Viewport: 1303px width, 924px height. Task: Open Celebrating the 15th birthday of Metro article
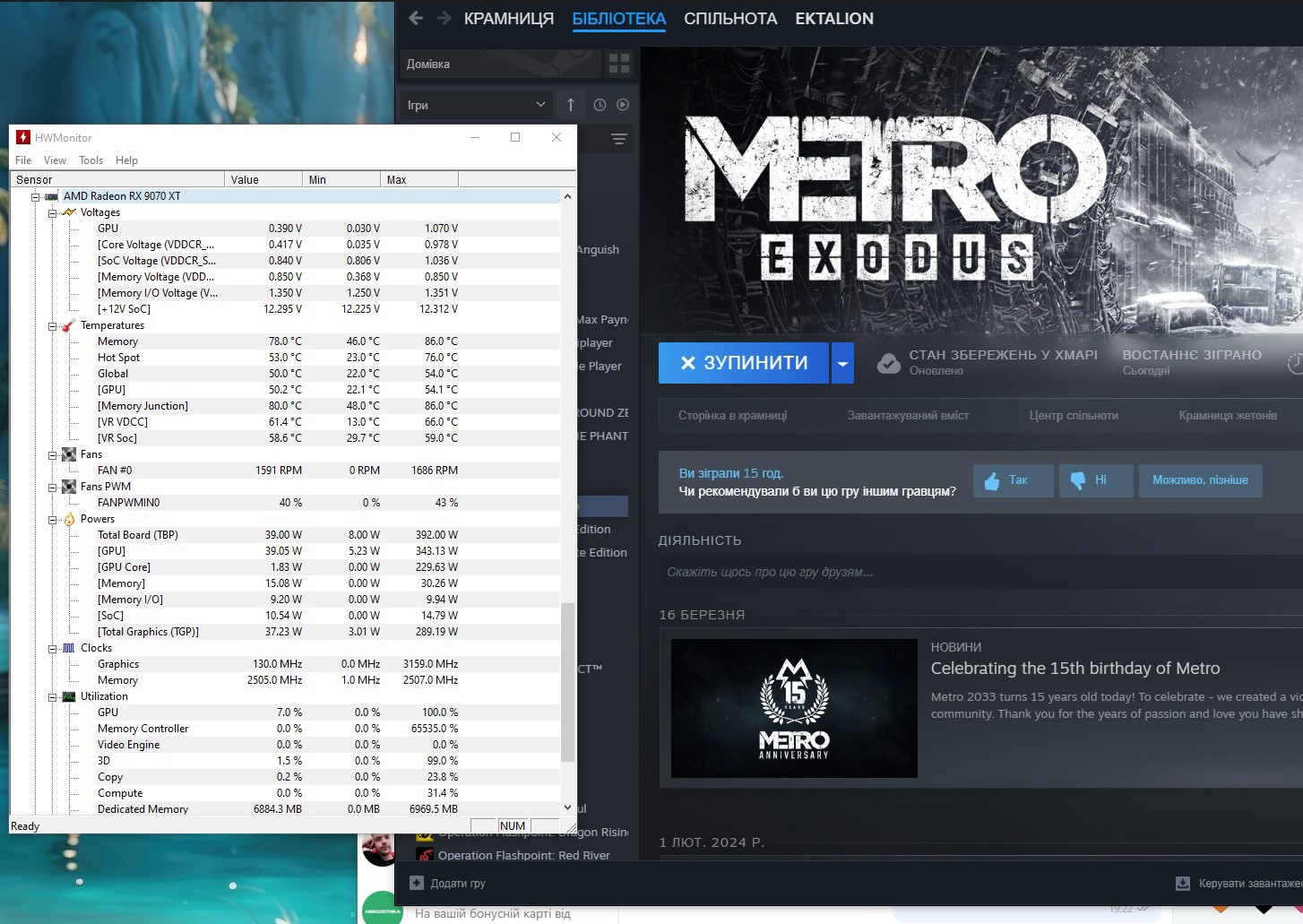pyautogui.click(x=1075, y=669)
